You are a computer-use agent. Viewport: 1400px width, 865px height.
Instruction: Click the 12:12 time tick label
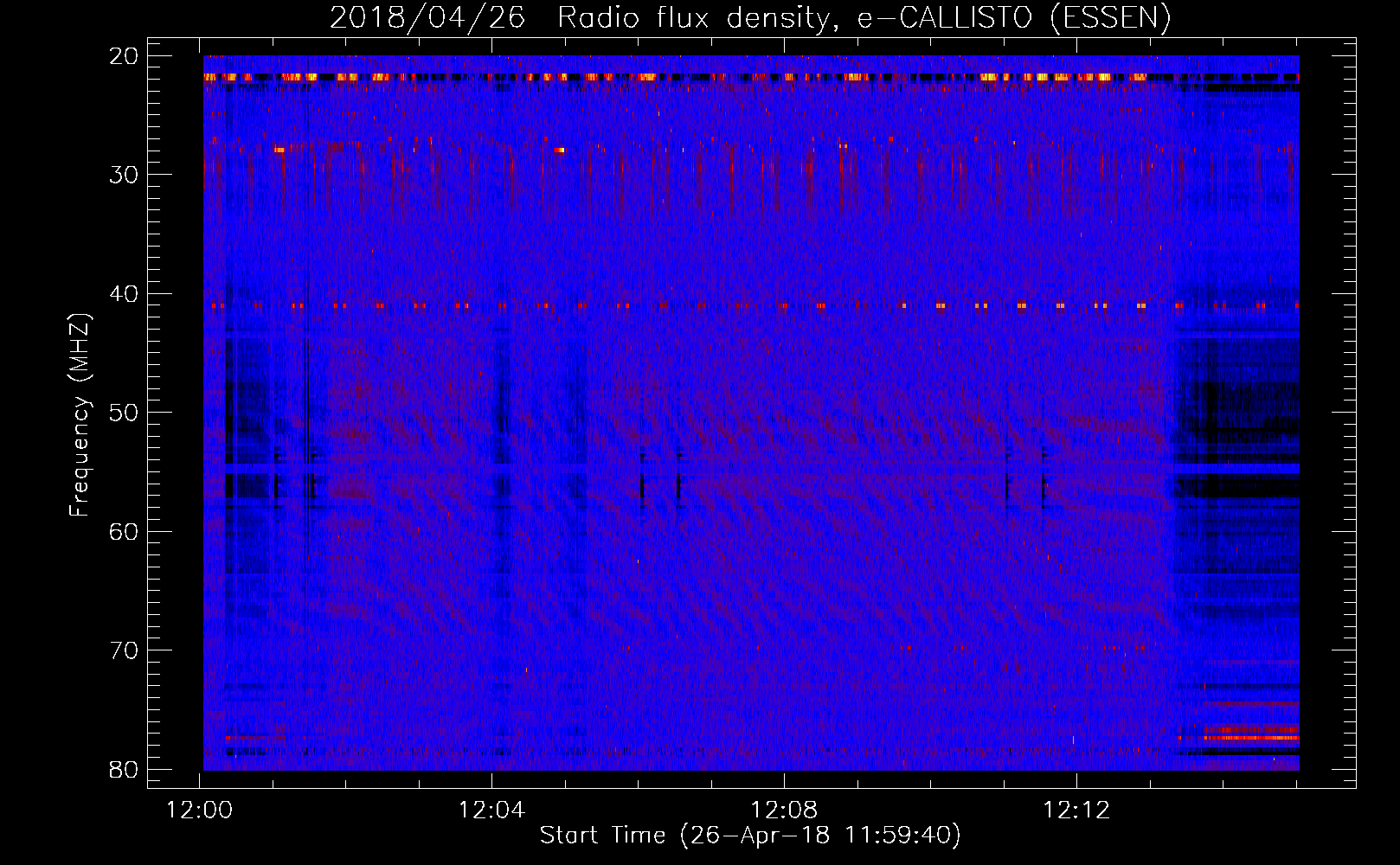(x=1076, y=811)
